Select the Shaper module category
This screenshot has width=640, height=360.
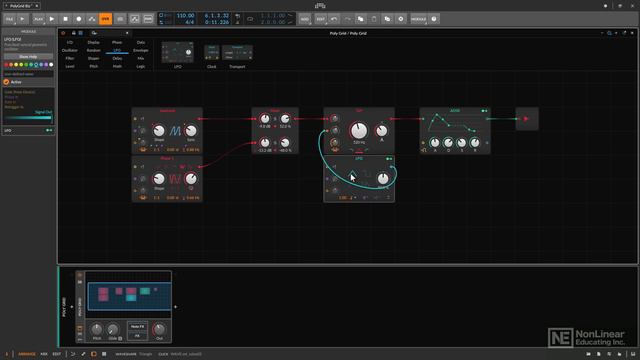pos(93,58)
